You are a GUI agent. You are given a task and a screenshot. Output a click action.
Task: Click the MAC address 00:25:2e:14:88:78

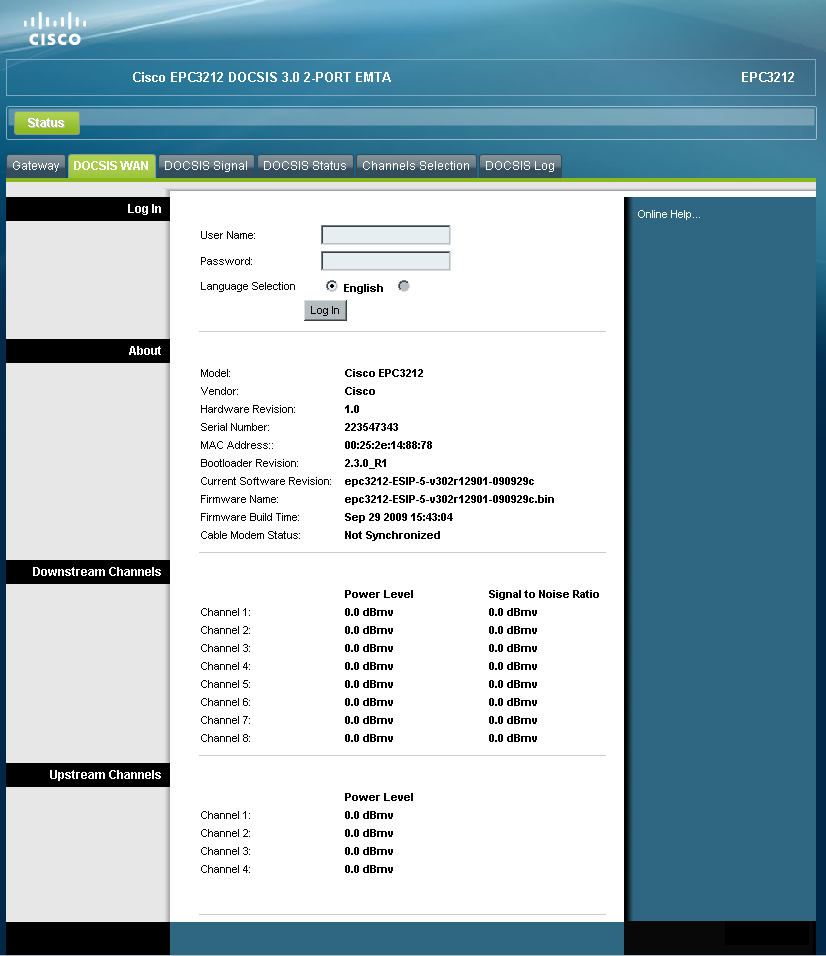[x=388, y=445]
